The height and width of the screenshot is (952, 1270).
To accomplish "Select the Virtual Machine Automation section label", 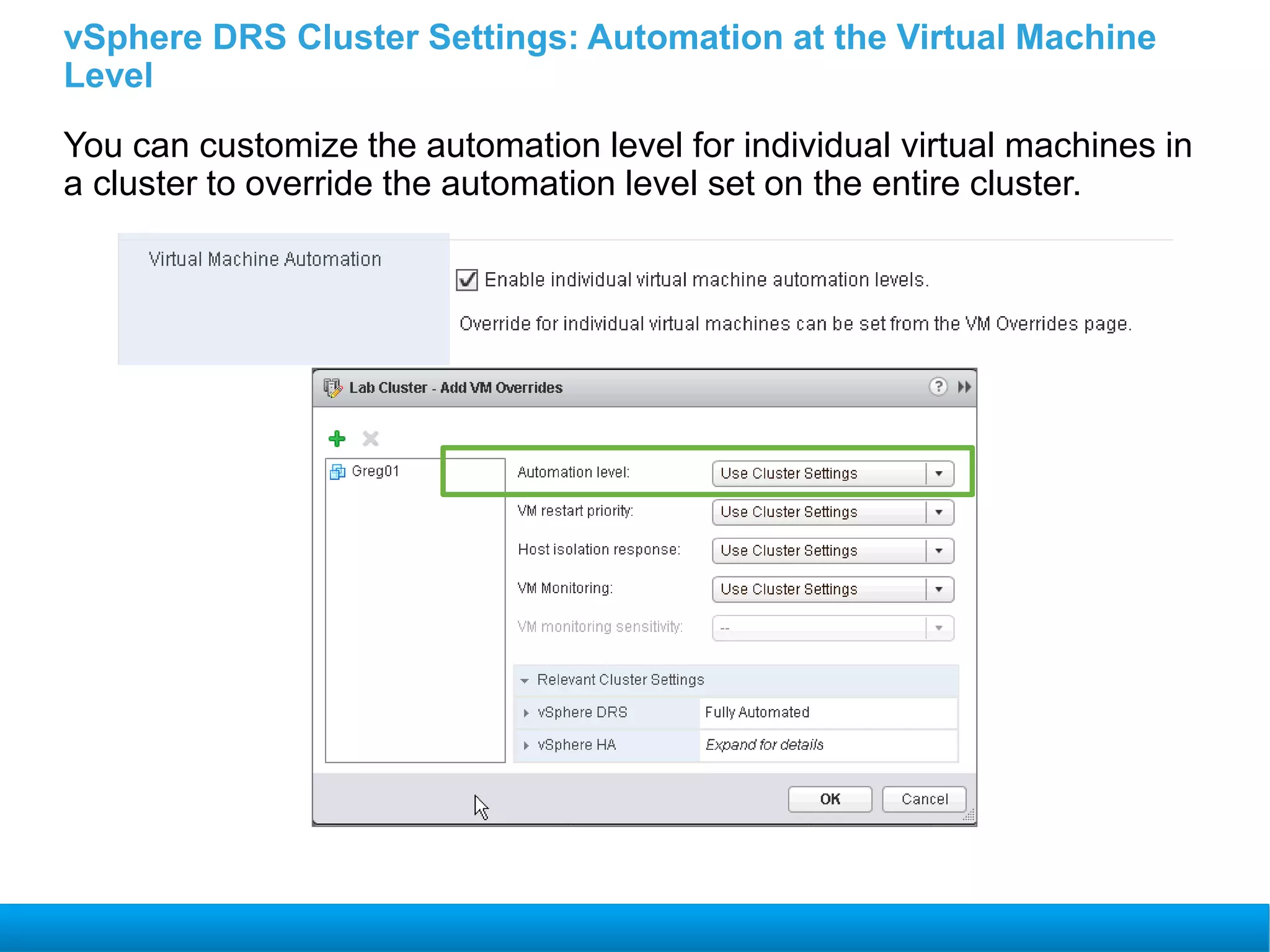I will pyautogui.click(x=265, y=259).
